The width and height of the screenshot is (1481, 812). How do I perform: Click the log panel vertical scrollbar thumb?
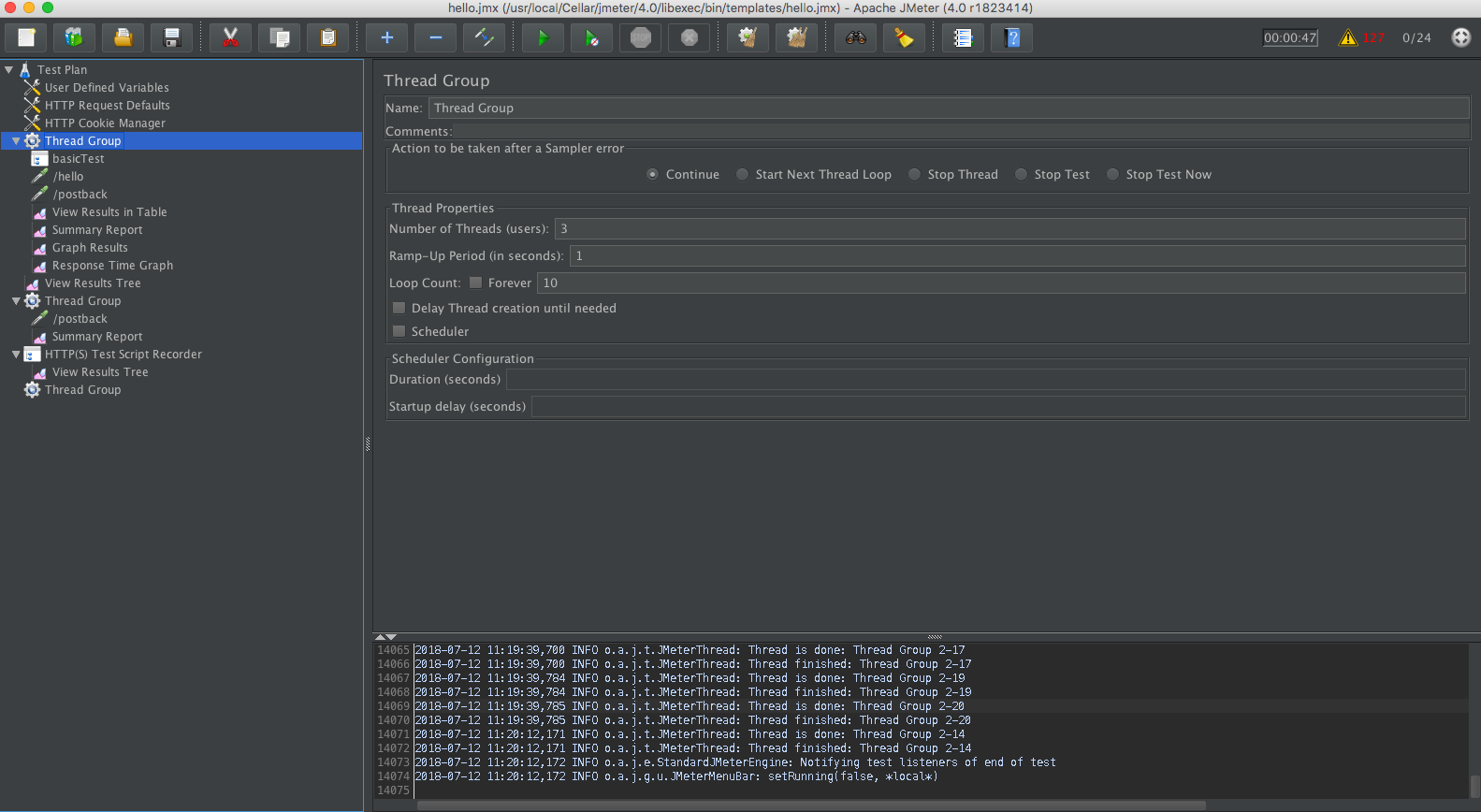(x=1474, y=785)
